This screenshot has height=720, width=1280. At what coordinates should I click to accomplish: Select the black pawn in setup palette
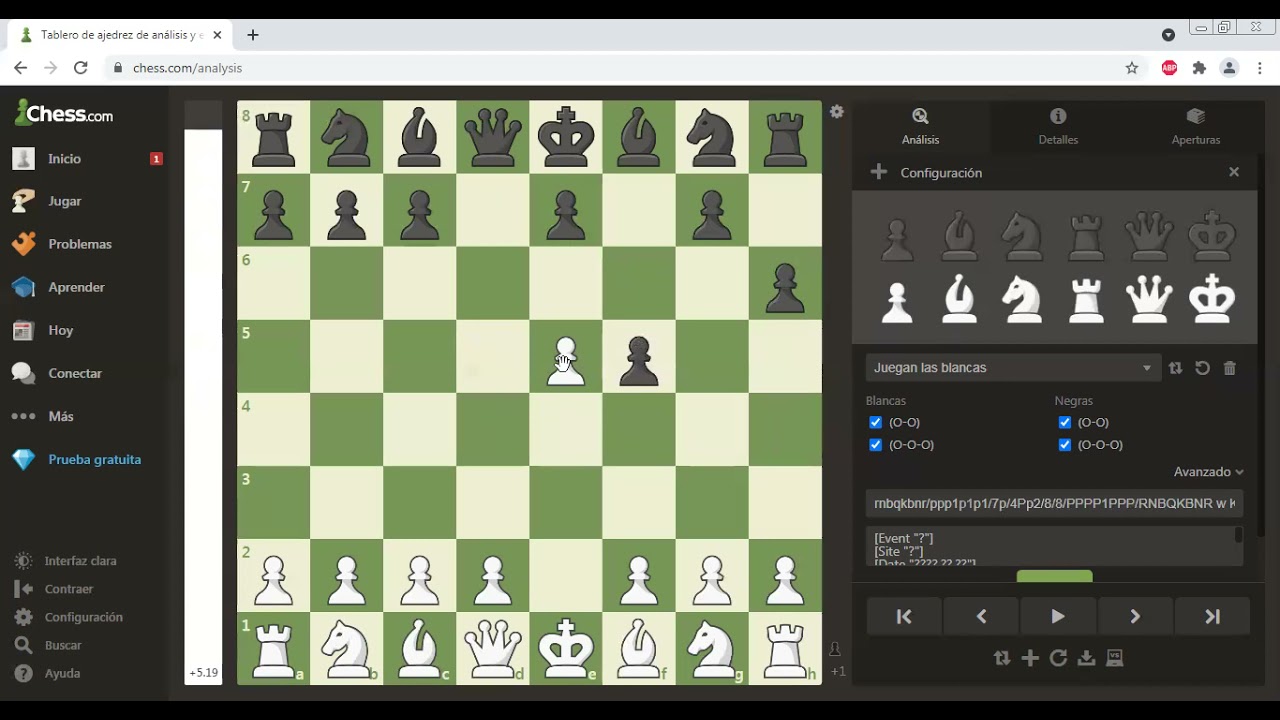click(897, 239)
